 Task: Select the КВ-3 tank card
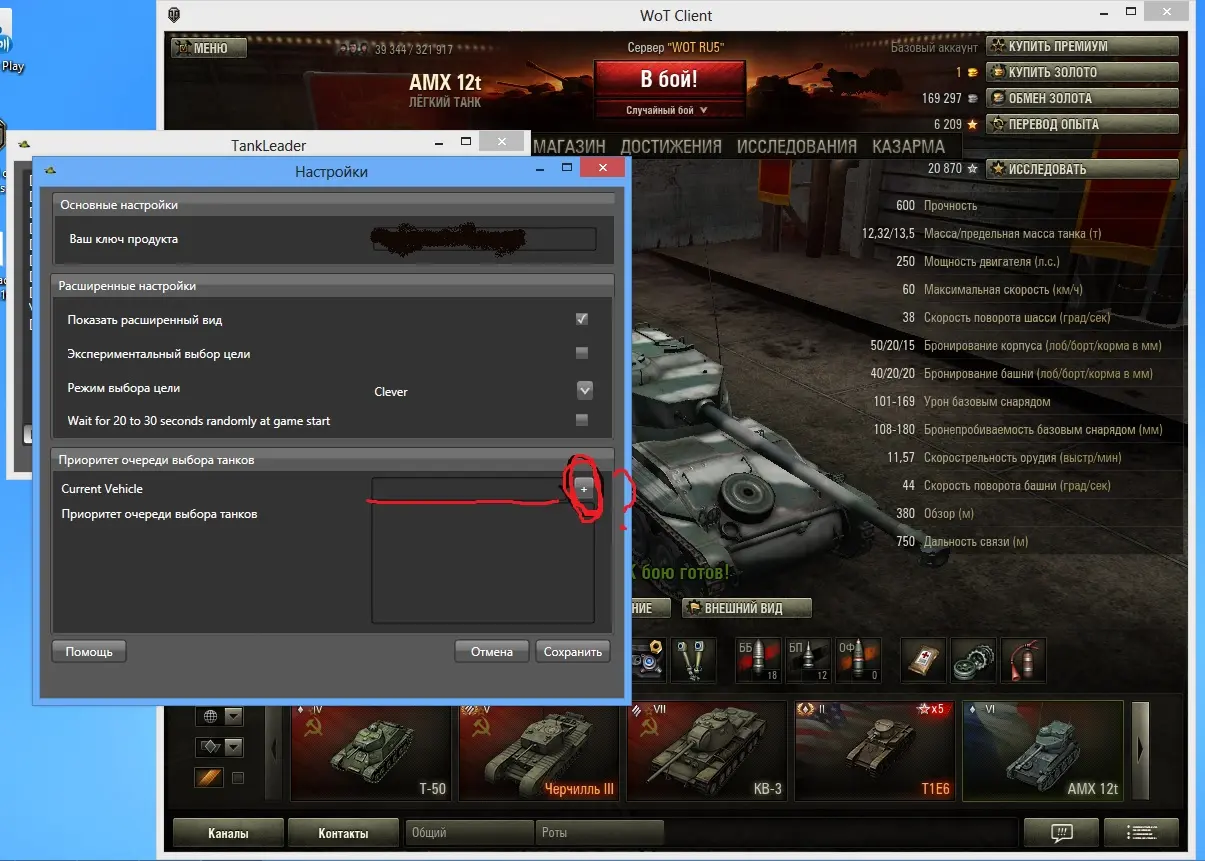pyautogui.click(x=706, y=750)
